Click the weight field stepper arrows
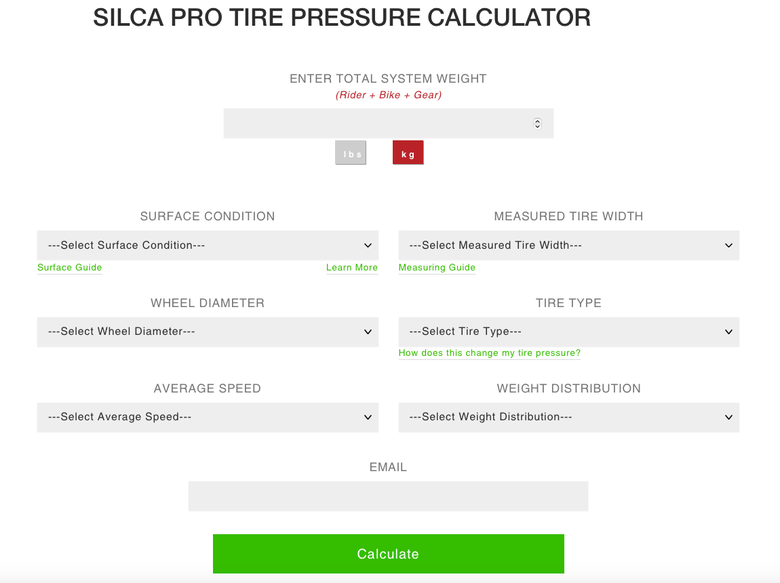The height and width of the screenshot is (583, 780). click(x=537, y=123)
